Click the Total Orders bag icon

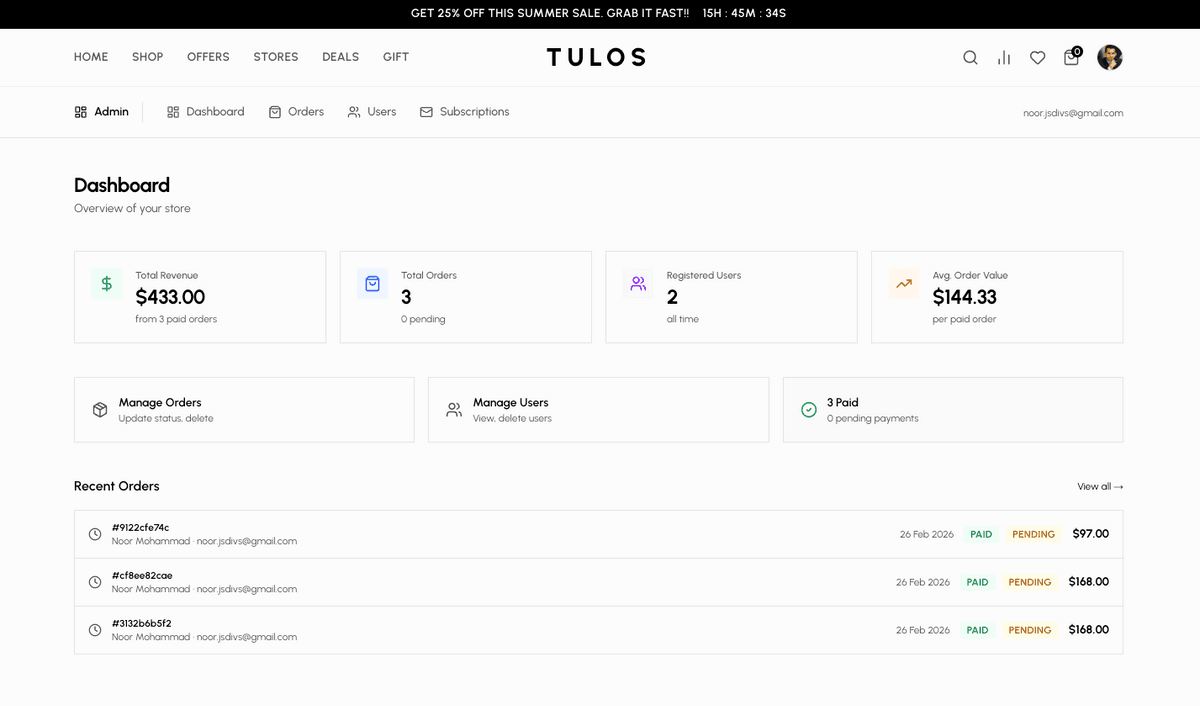tap(372, 284)
